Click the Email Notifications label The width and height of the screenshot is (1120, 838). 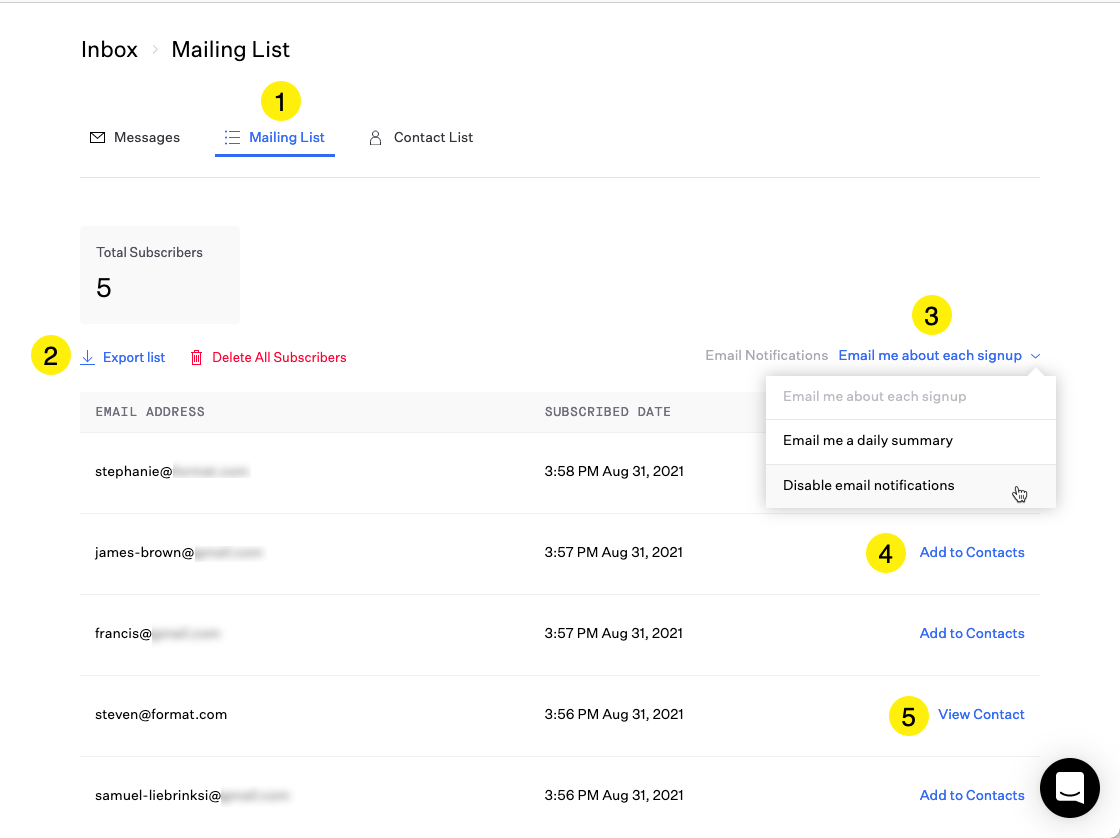tap(766, 355)
